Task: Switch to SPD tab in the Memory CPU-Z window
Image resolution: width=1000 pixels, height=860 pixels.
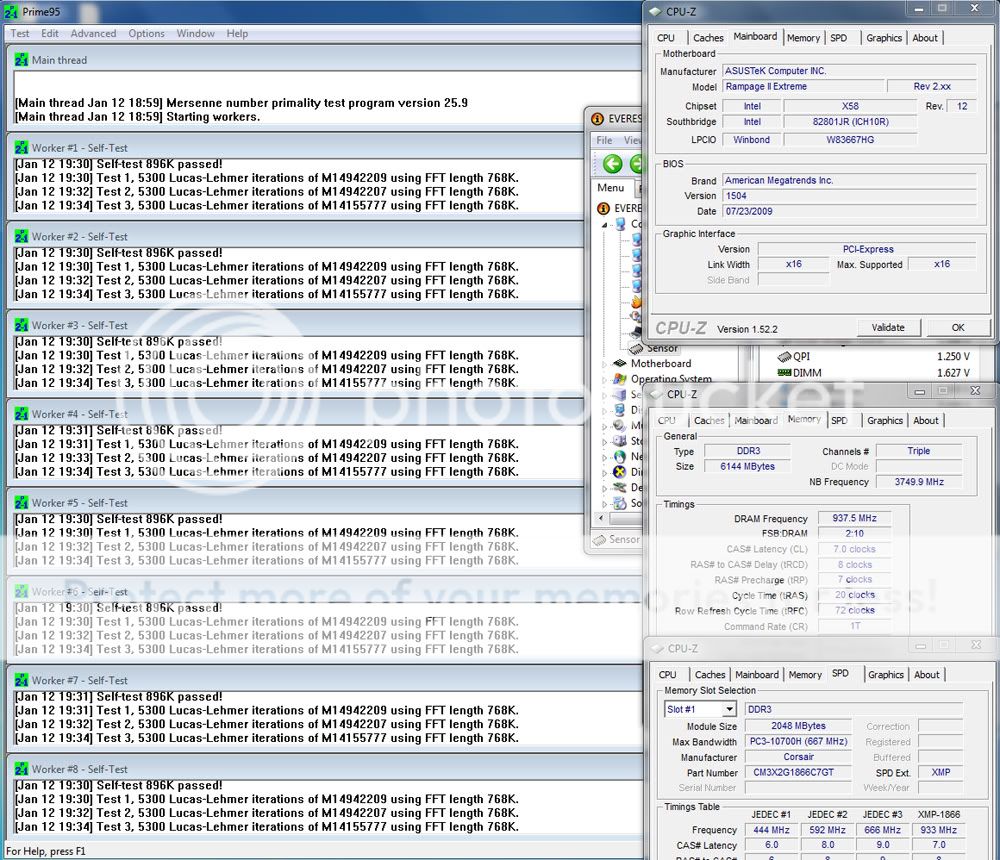Action: click(x=839, y=421)
